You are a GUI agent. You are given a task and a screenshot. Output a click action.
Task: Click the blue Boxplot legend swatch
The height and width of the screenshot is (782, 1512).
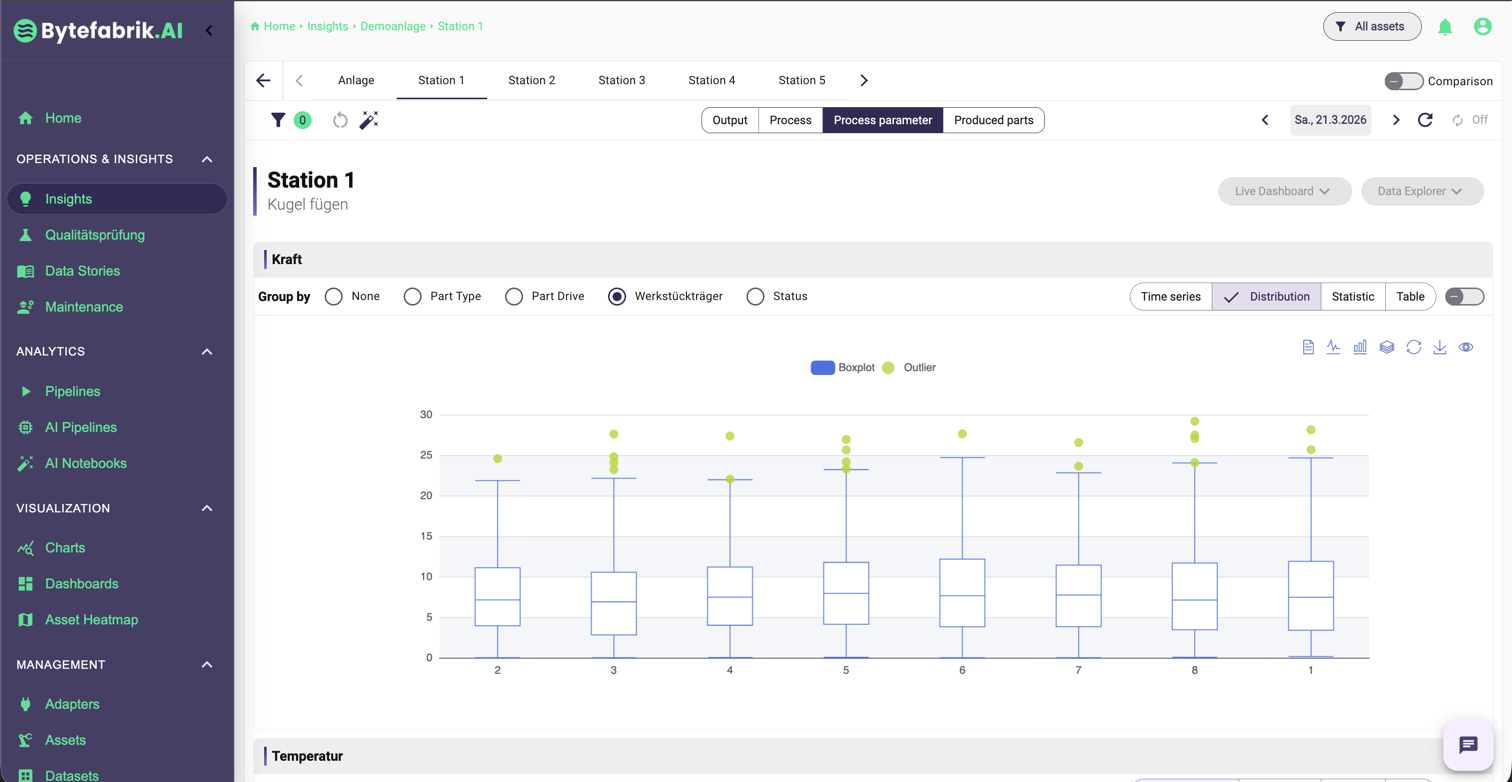pyautogui.click(x=822, y=368)
